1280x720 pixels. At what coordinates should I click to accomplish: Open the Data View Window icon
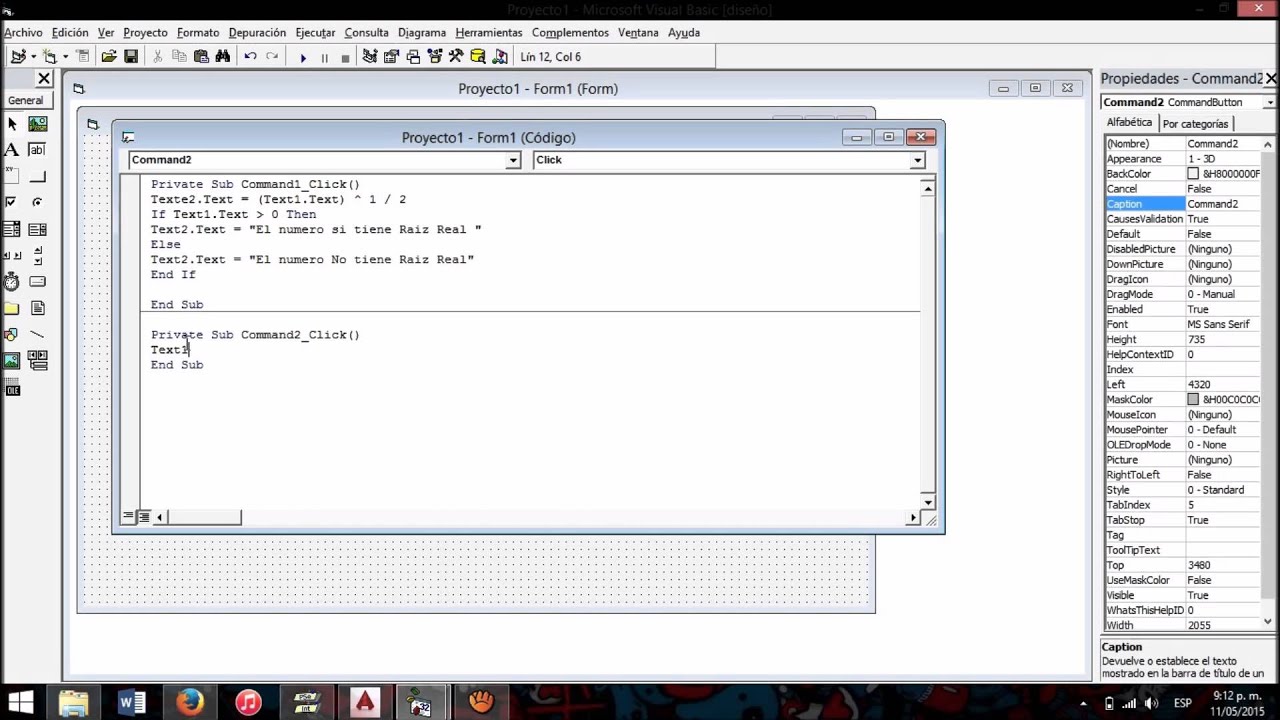coord(478,57)
